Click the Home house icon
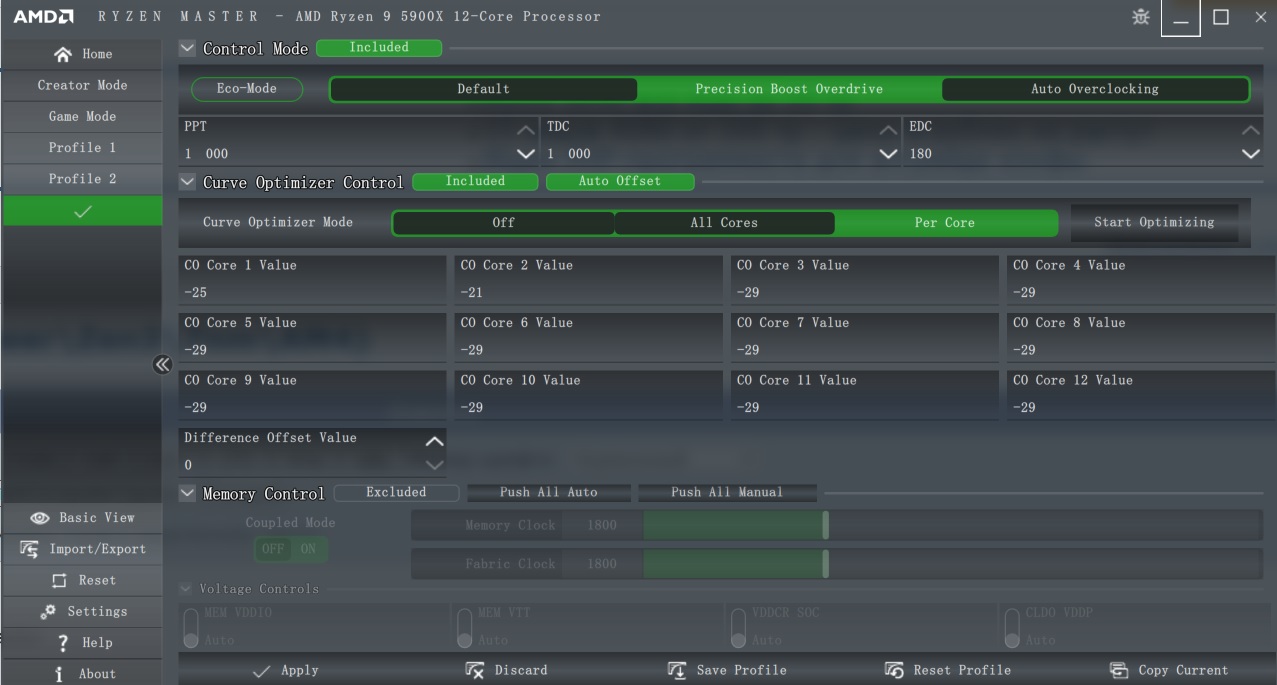 tap(63, 54)
